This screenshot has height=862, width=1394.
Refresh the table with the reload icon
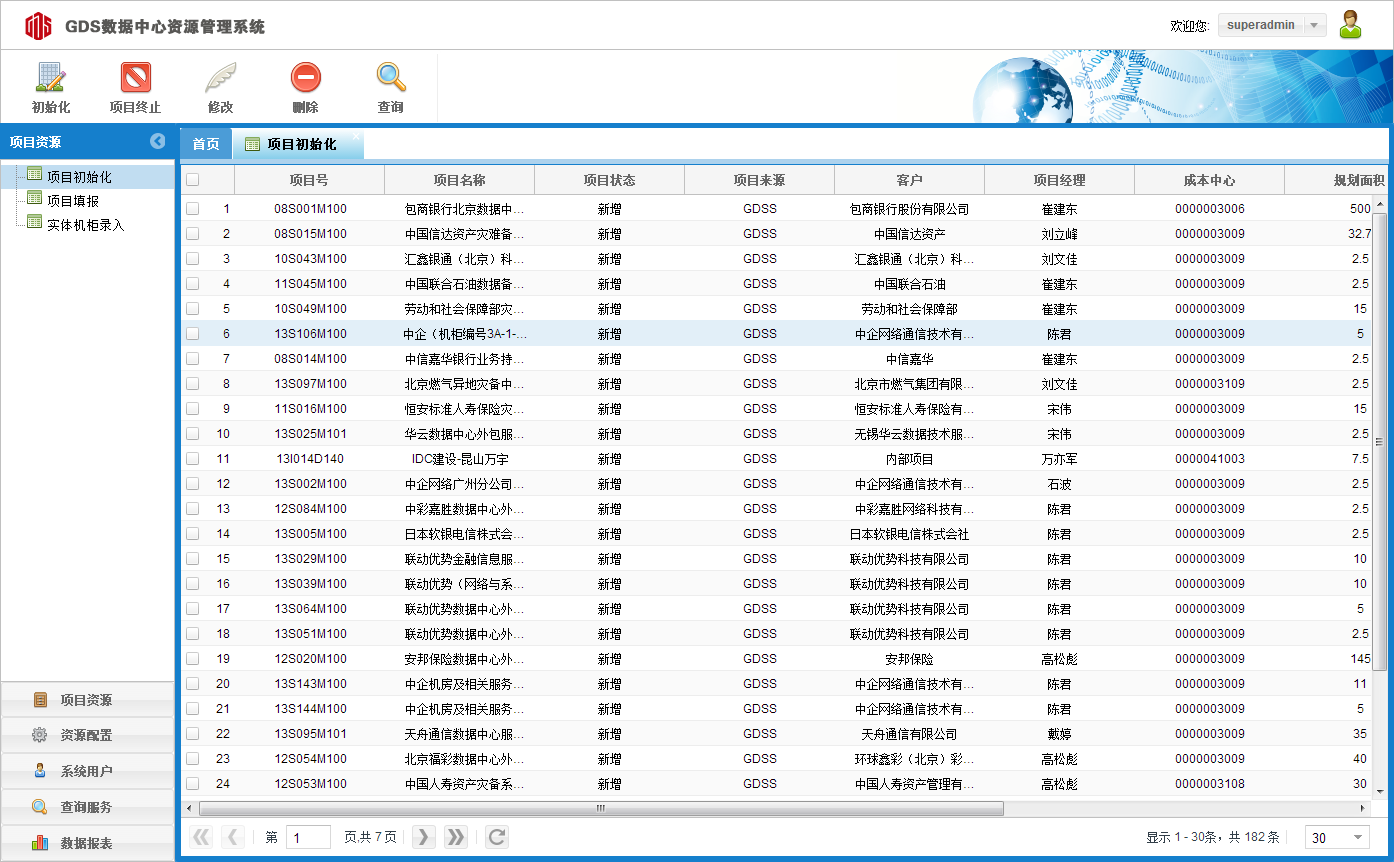497,837
